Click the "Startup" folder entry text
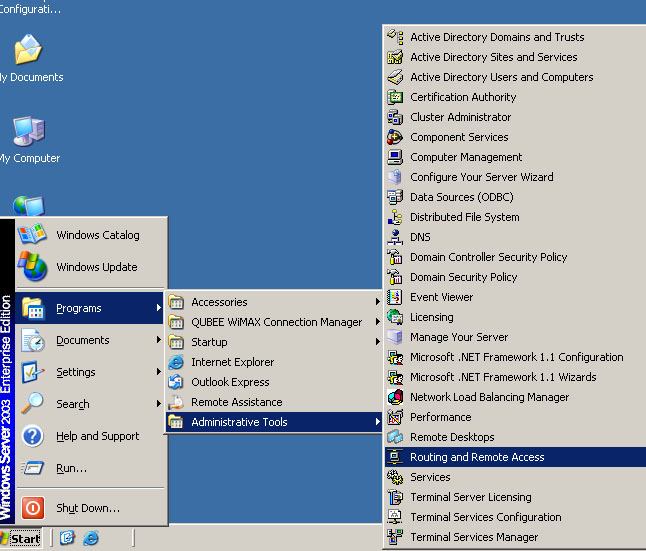This screenshot has width=646, height=551. click(x=209, y=342)
